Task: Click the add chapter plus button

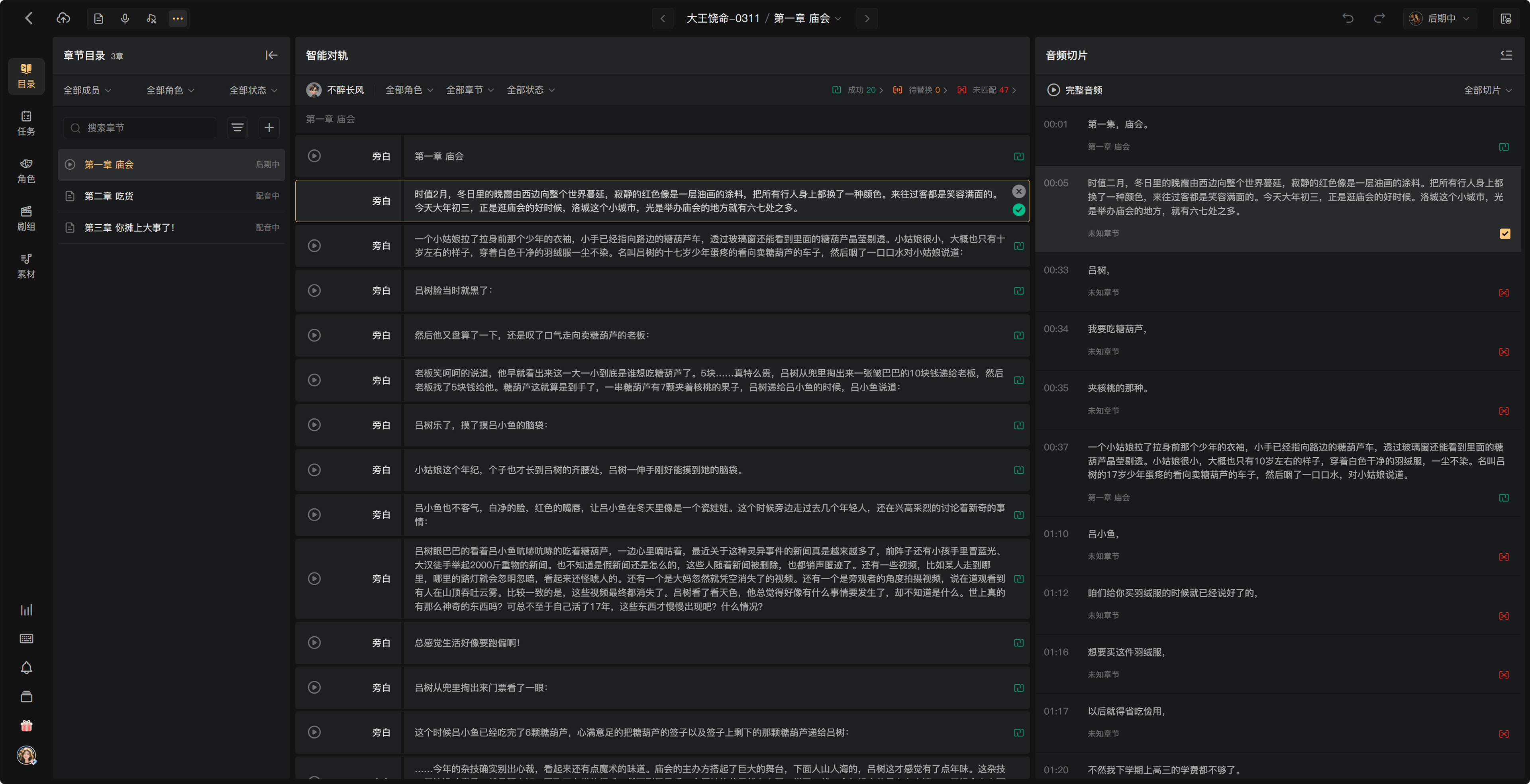Action: (x=269, y=128)
